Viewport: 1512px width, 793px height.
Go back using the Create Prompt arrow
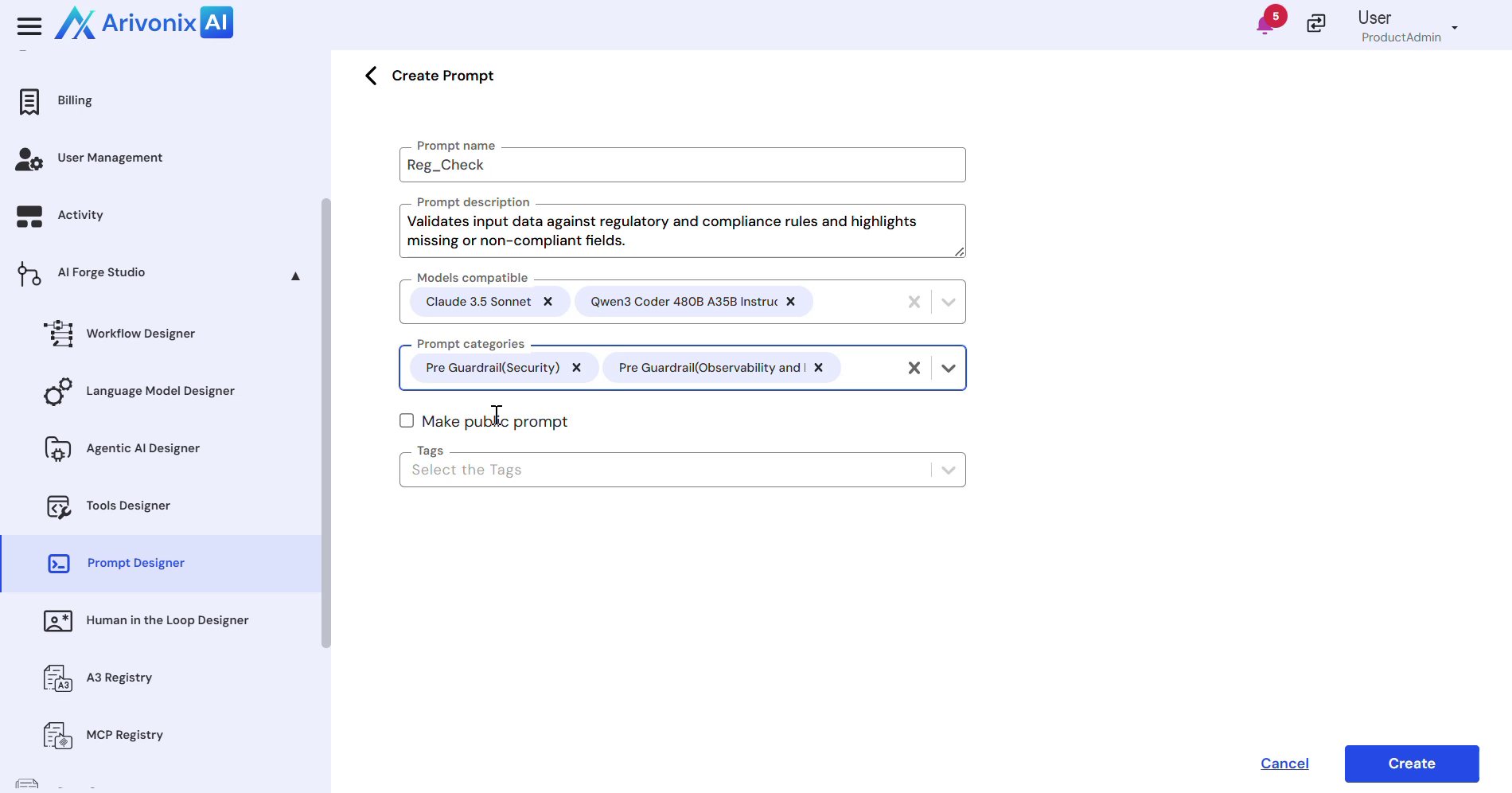coord(371,76)
